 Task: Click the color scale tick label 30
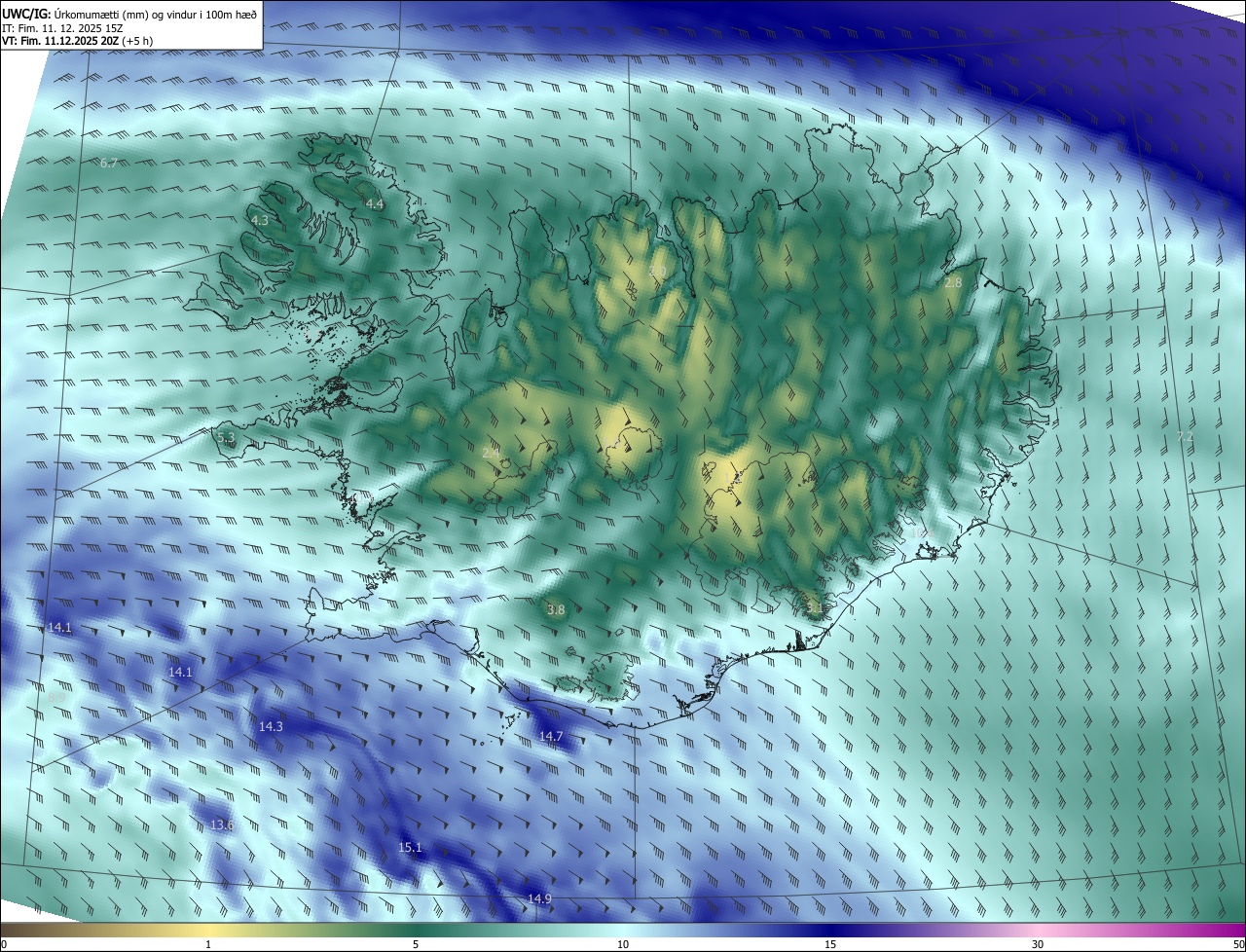click(x=1038, y=944)
